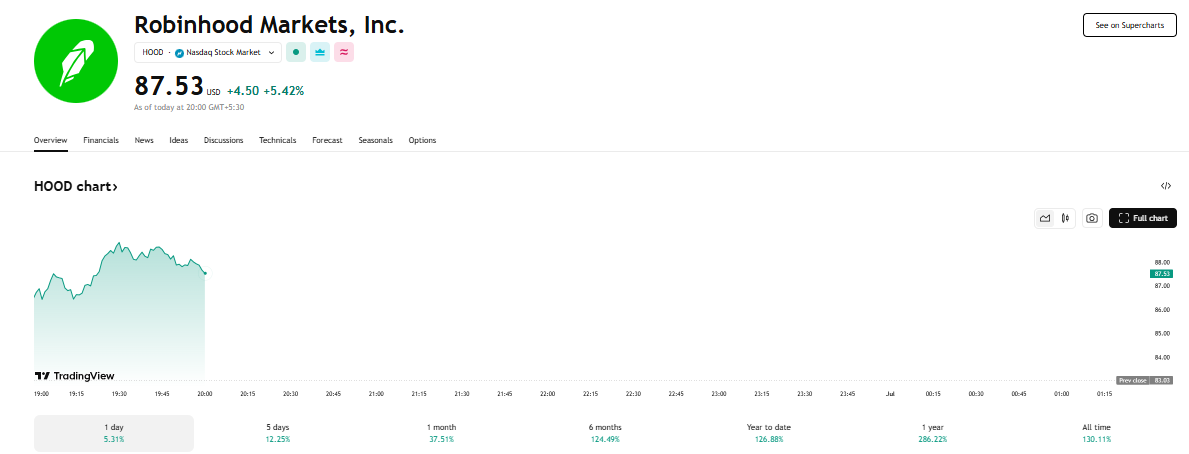Select the 1 day range
Viewport: 1189px width, 454px height.
pyautogui.click(x=114, y=433)
